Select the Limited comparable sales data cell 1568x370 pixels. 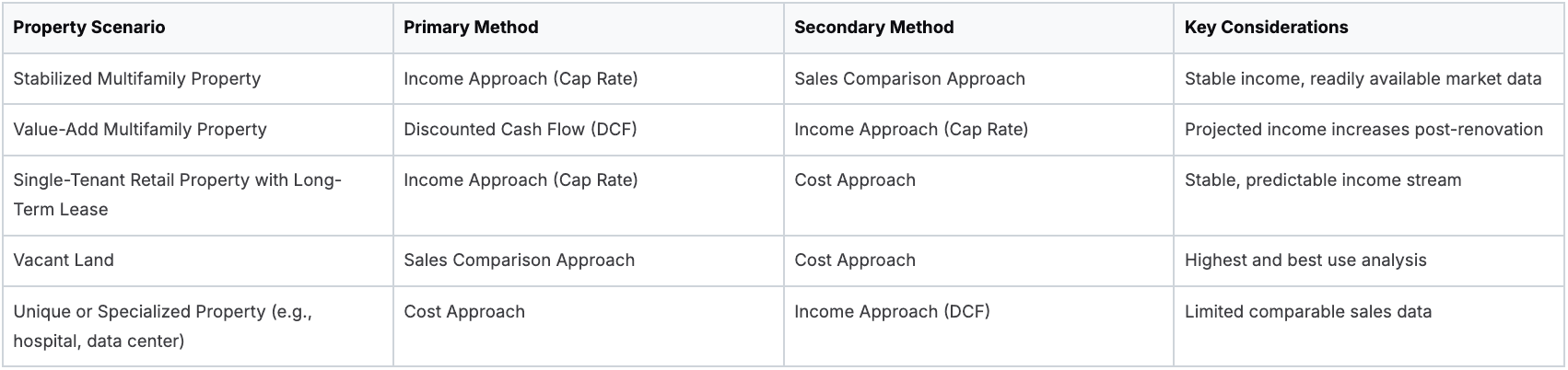click(x=1308, y=312)
